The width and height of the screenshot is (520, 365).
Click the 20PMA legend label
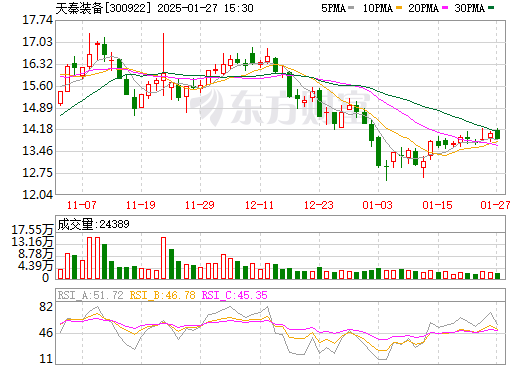point(423,8)
